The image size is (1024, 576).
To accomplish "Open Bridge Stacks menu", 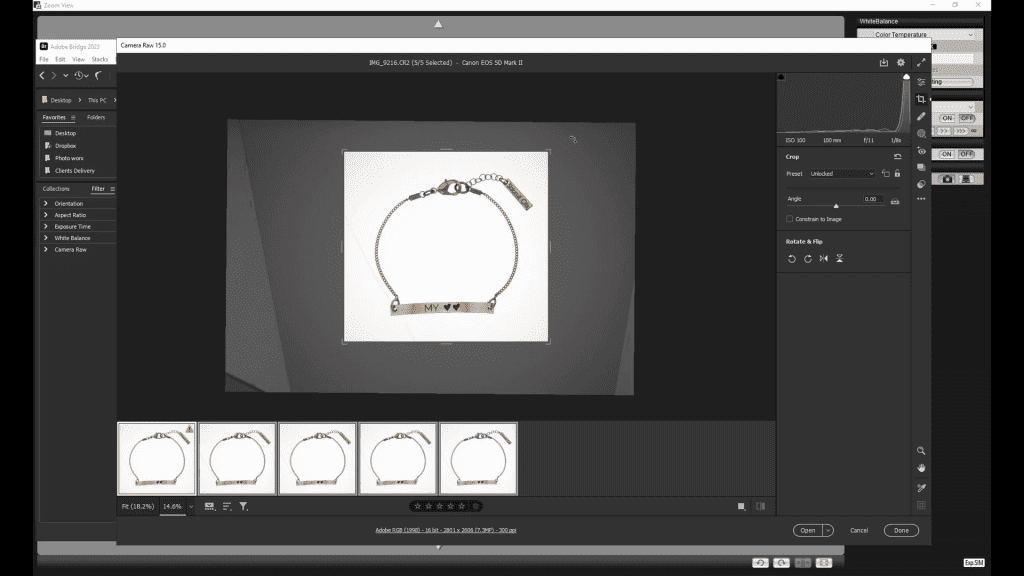I will click(x=100, y=59).
